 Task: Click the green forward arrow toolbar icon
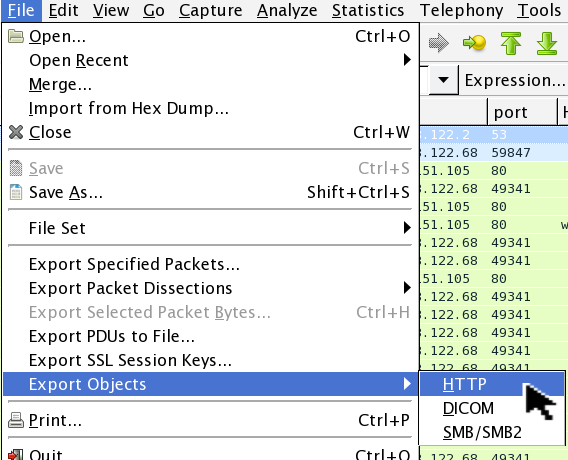[x=438, y=43]
